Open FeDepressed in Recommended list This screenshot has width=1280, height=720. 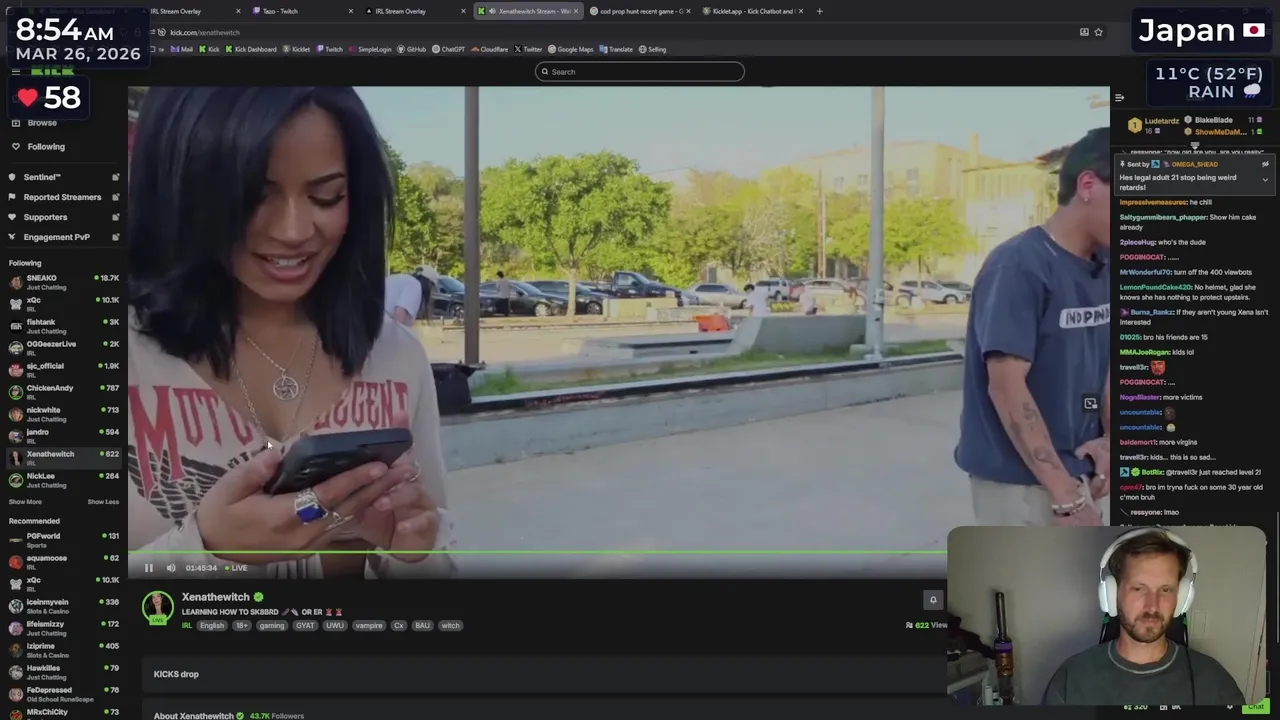(x=63, y=694)
